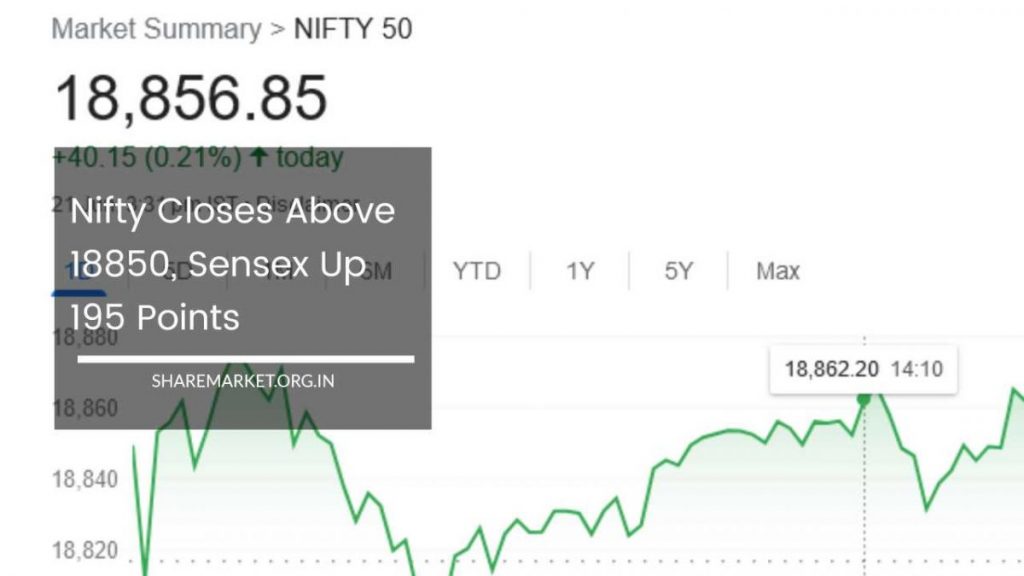Click the word today beside the arrow
Screen dimensions: 1024x576
(309, 158)
